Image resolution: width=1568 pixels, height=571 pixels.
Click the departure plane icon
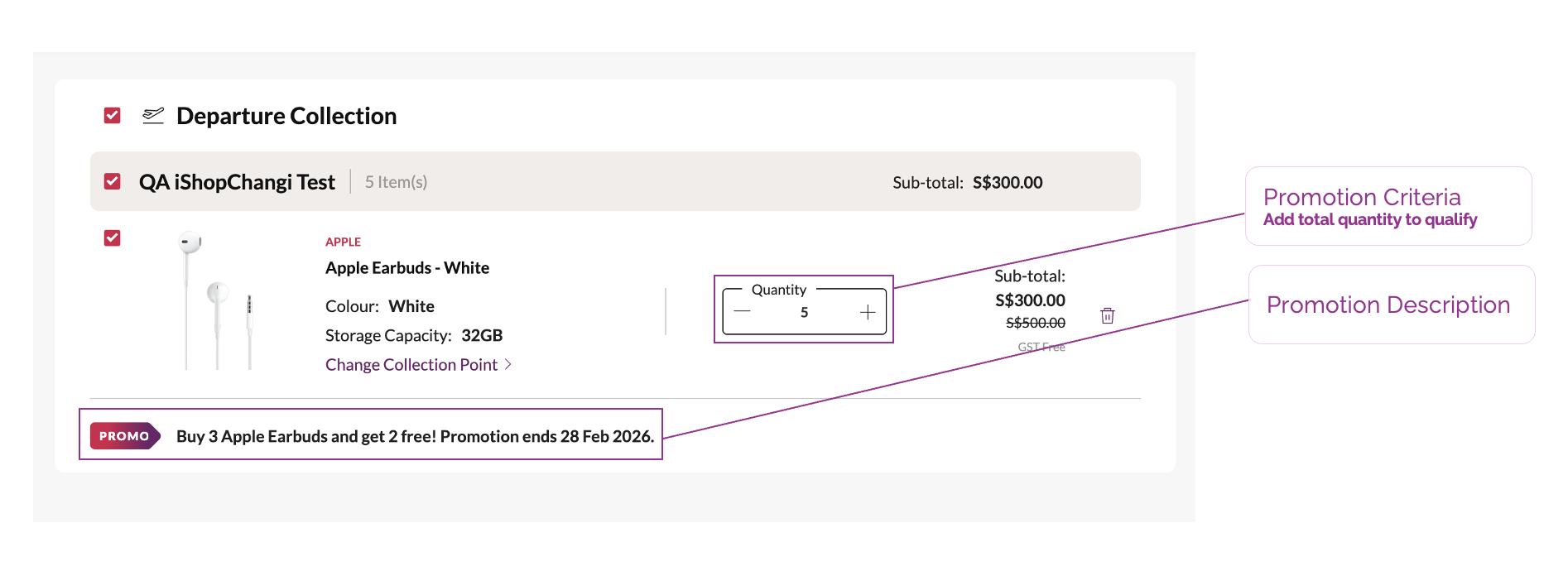153,116
